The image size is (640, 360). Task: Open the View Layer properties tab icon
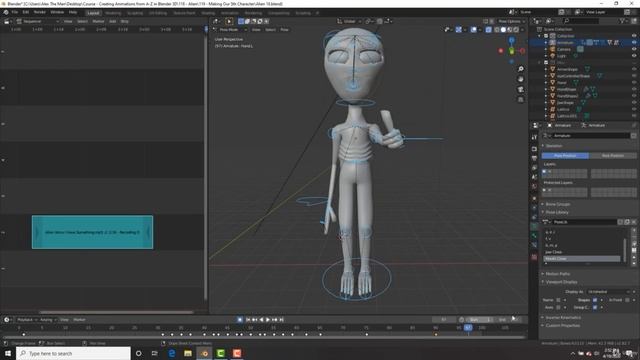534,168
